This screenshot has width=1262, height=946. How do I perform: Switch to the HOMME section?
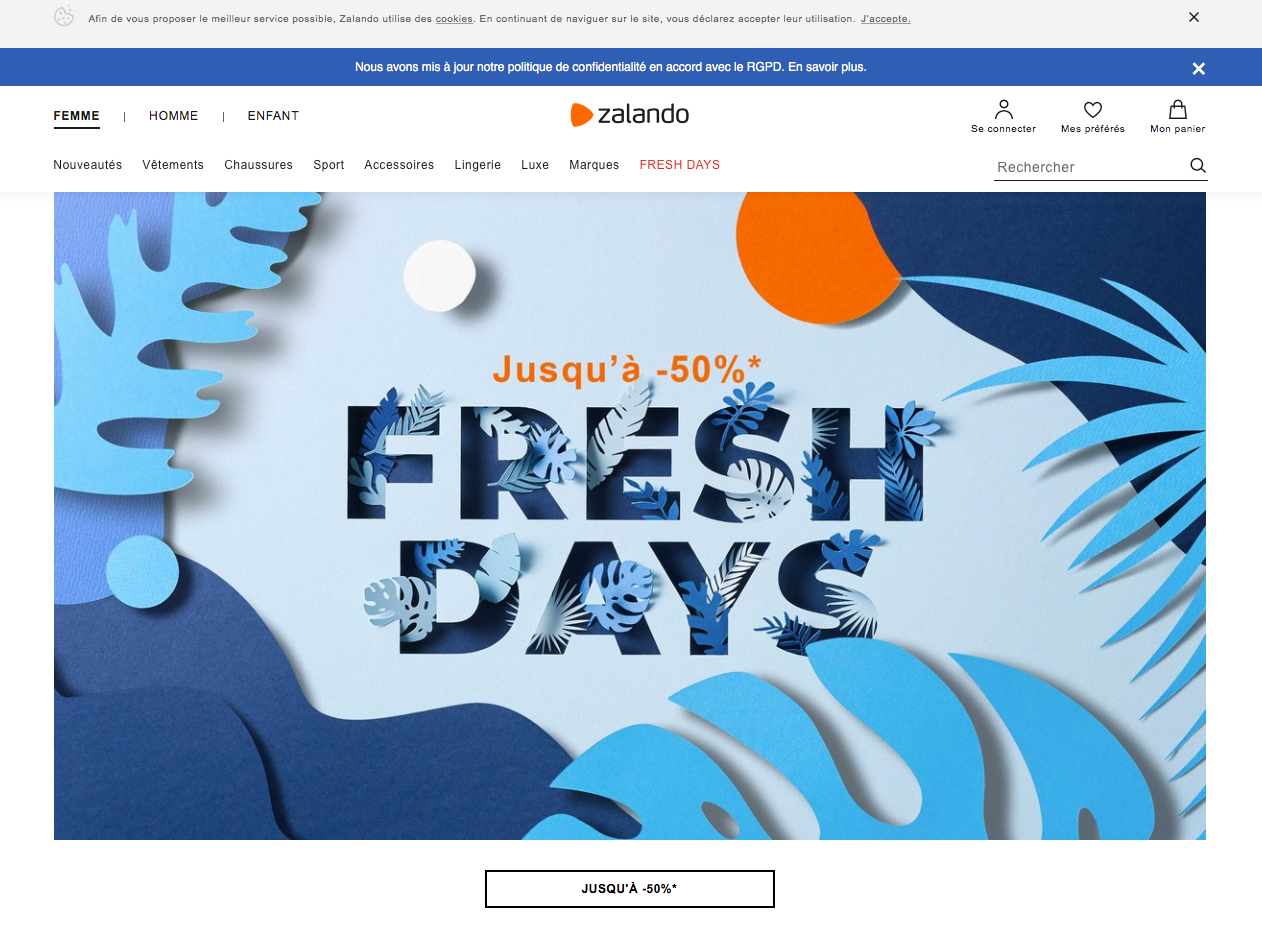(x=174, y=116)
